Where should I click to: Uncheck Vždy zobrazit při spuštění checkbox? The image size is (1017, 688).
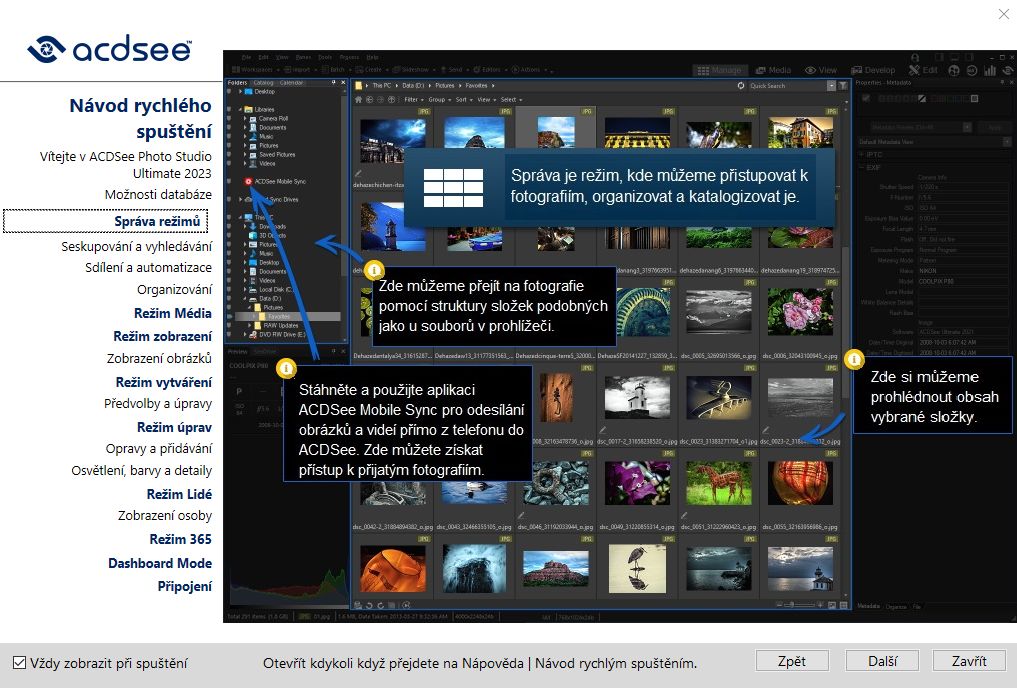point(19,663)
